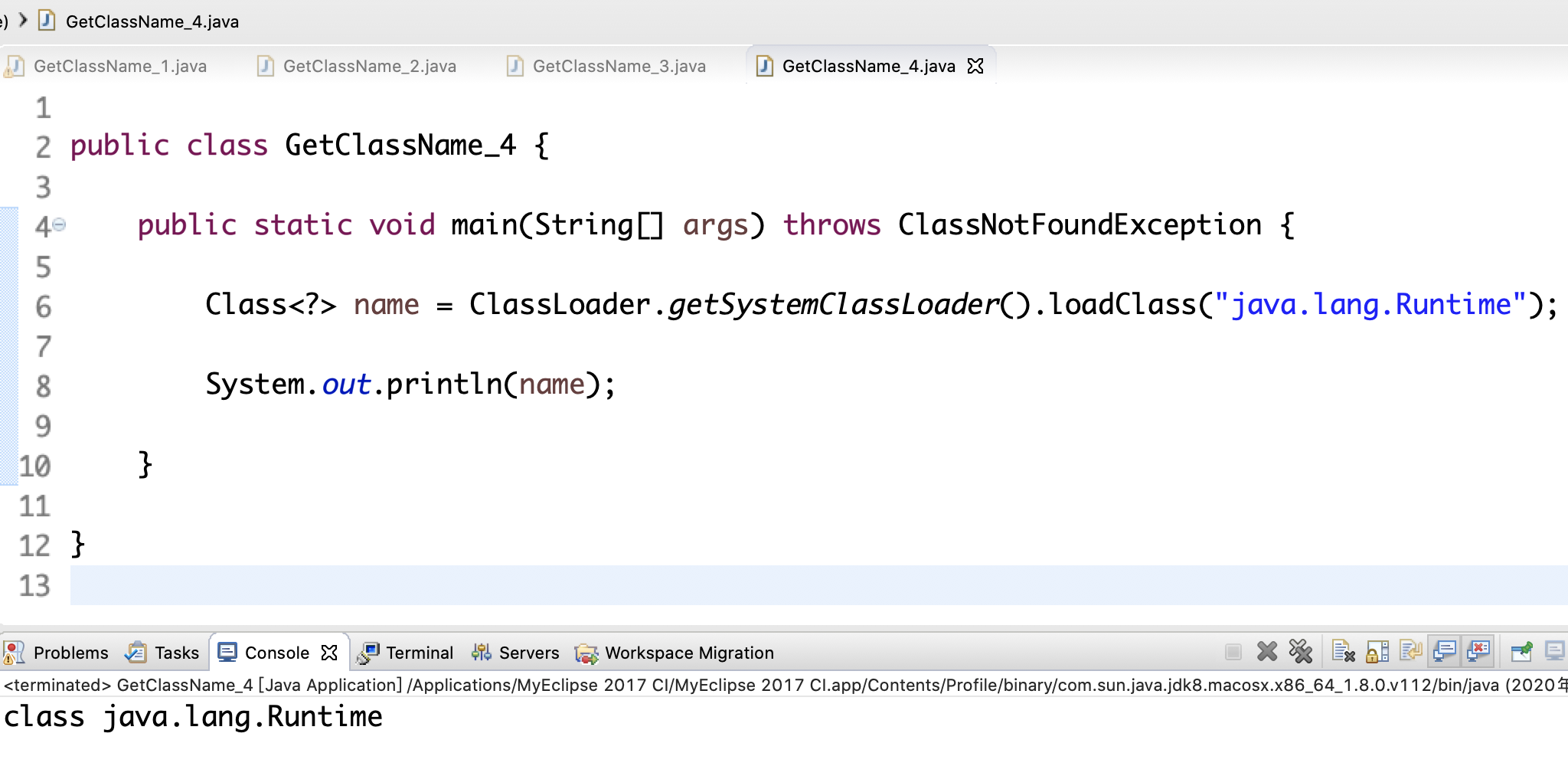Click the console output 'class java.lang.Runtime'
This screenshot has width=1568, height=766.
pos(193,717)
